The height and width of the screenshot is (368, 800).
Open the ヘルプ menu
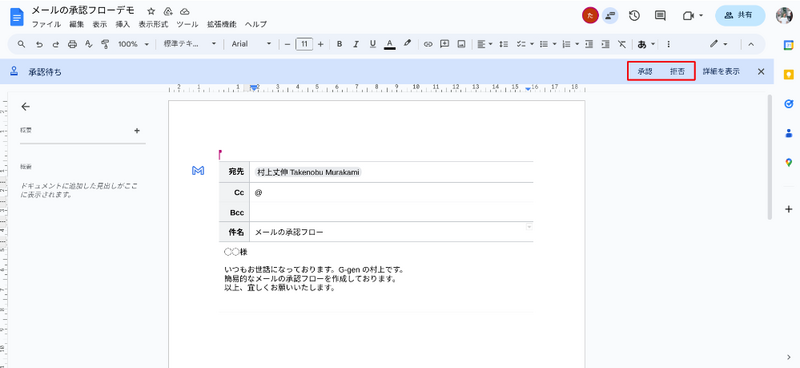[256, 24]
